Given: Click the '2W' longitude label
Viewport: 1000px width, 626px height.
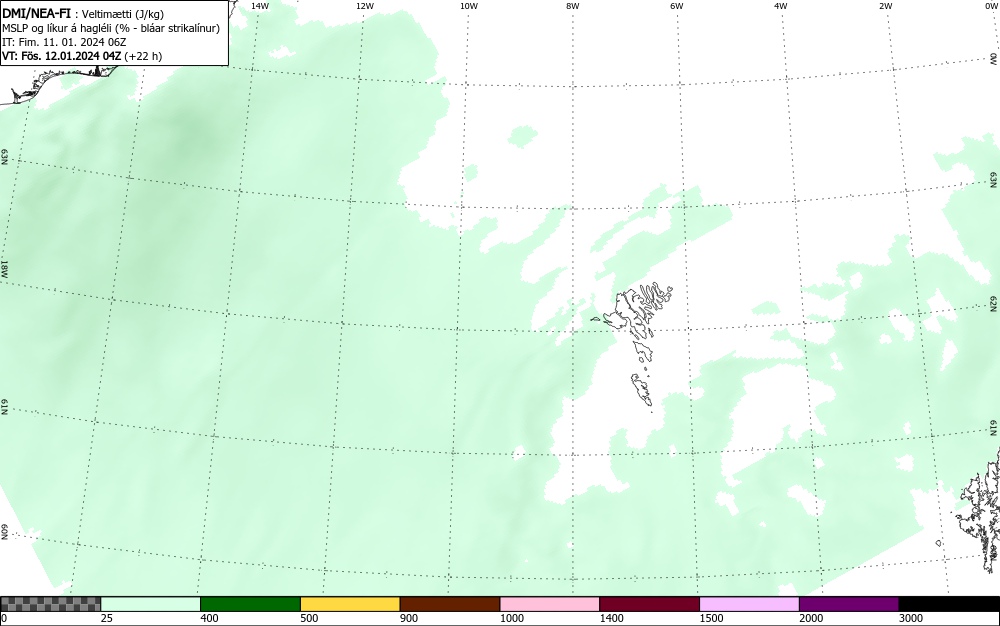Looking at the screenshot, I should pyautogui.click(x=885, y=6).
